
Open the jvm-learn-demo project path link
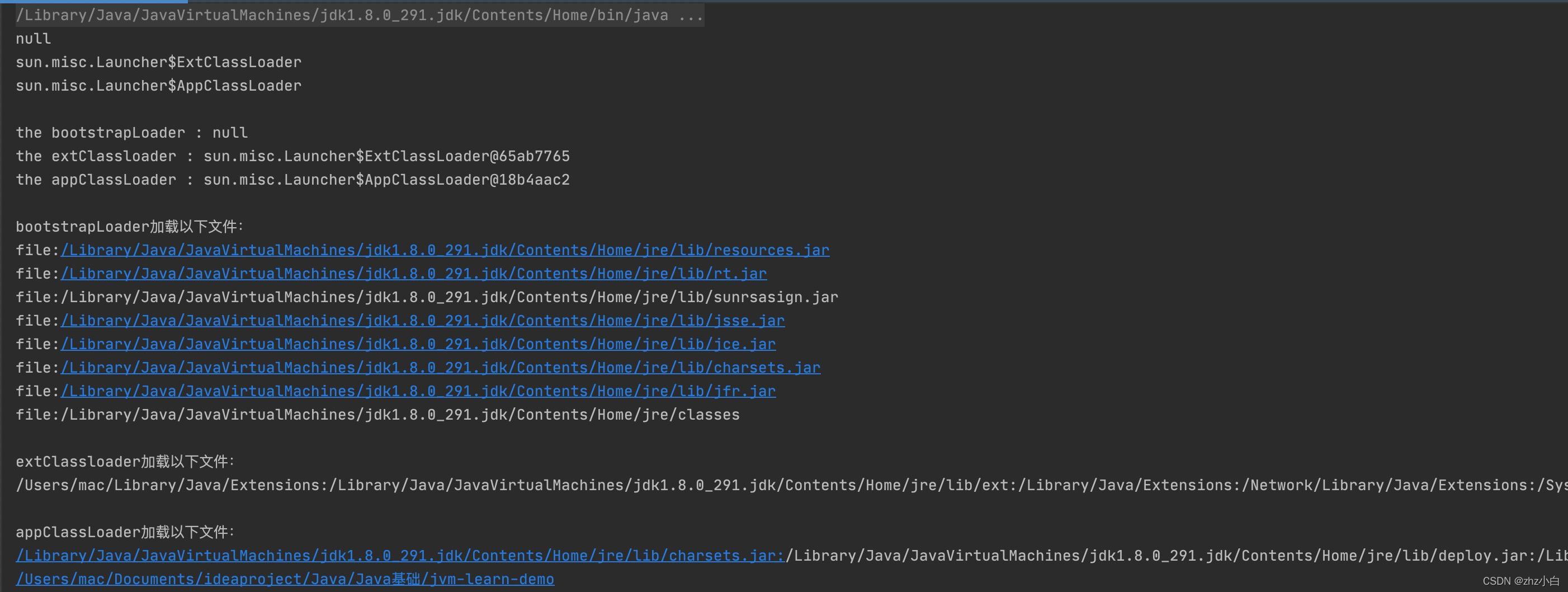coord(285,579)
